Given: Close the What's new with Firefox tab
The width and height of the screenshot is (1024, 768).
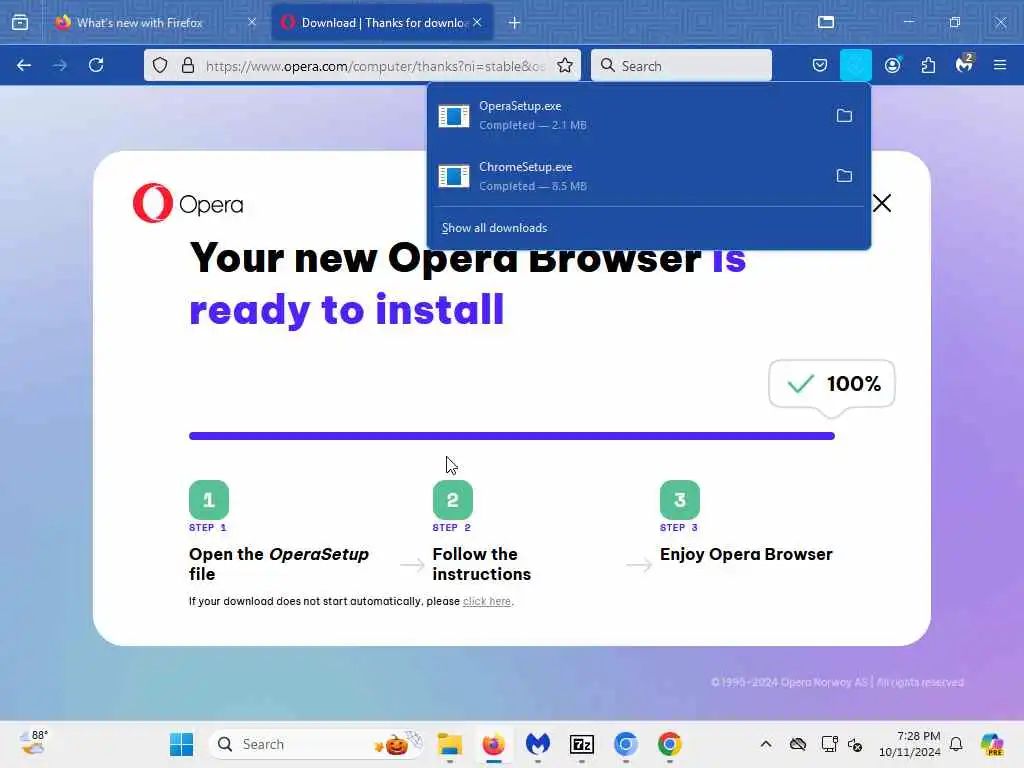Looking at the screenshot, I should coord(252,22).
